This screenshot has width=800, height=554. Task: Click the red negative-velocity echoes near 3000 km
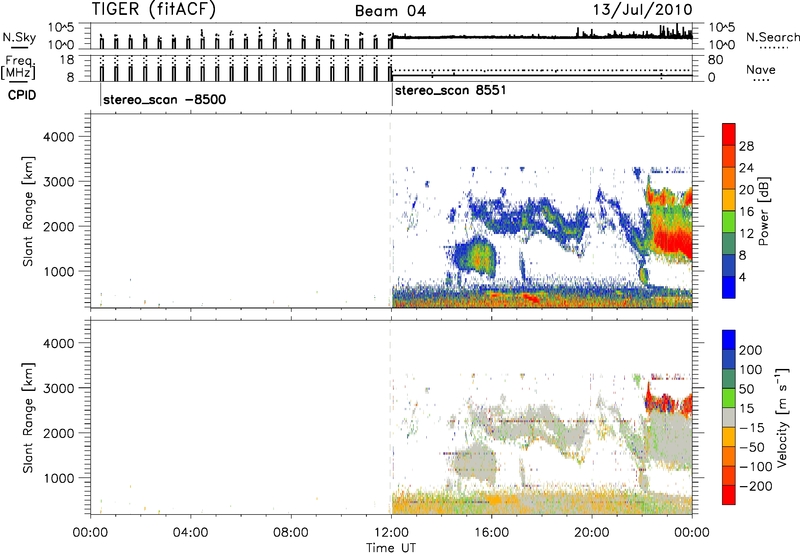point(668,401)
